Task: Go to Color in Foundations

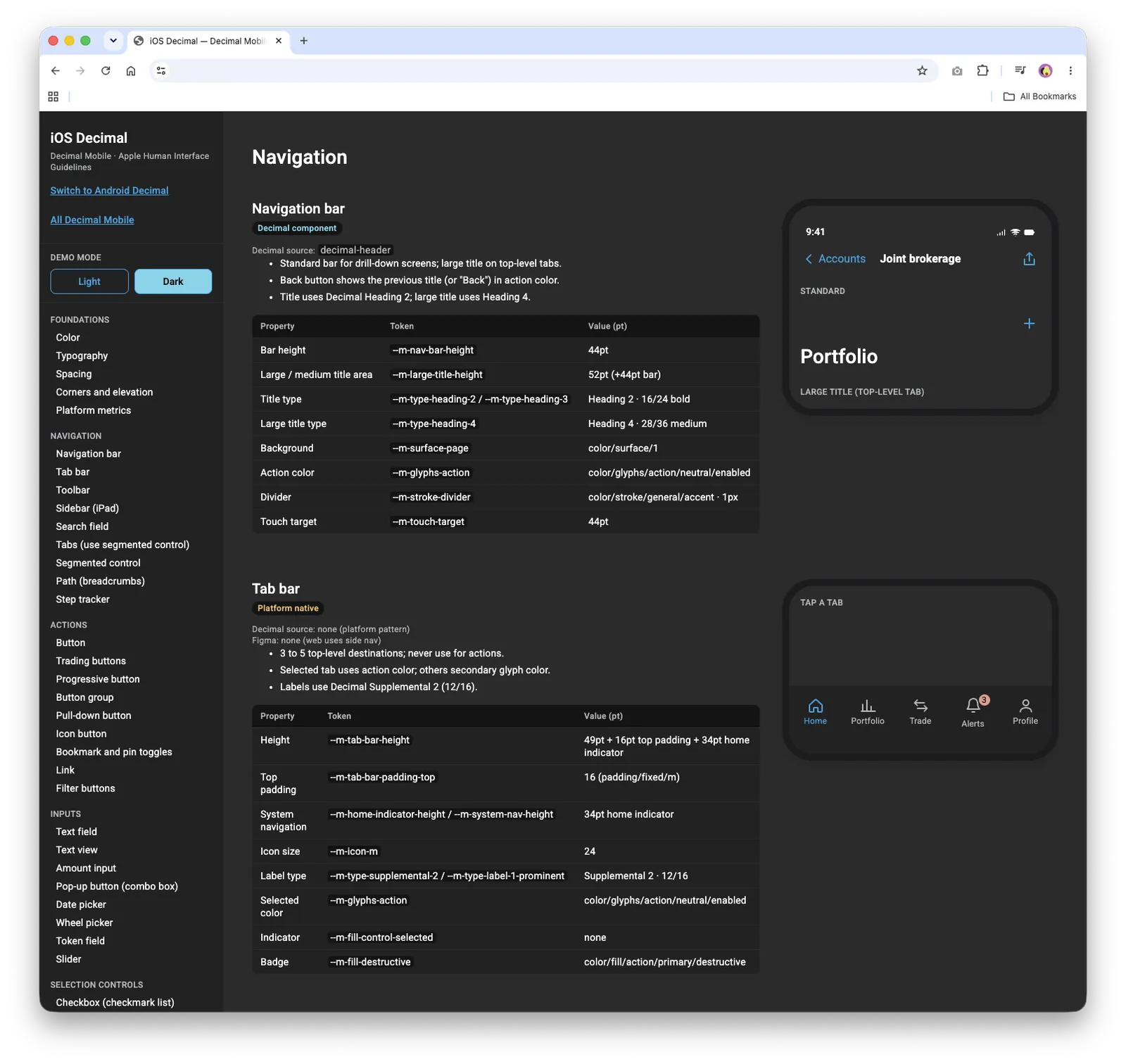Action: click(68, 338)
